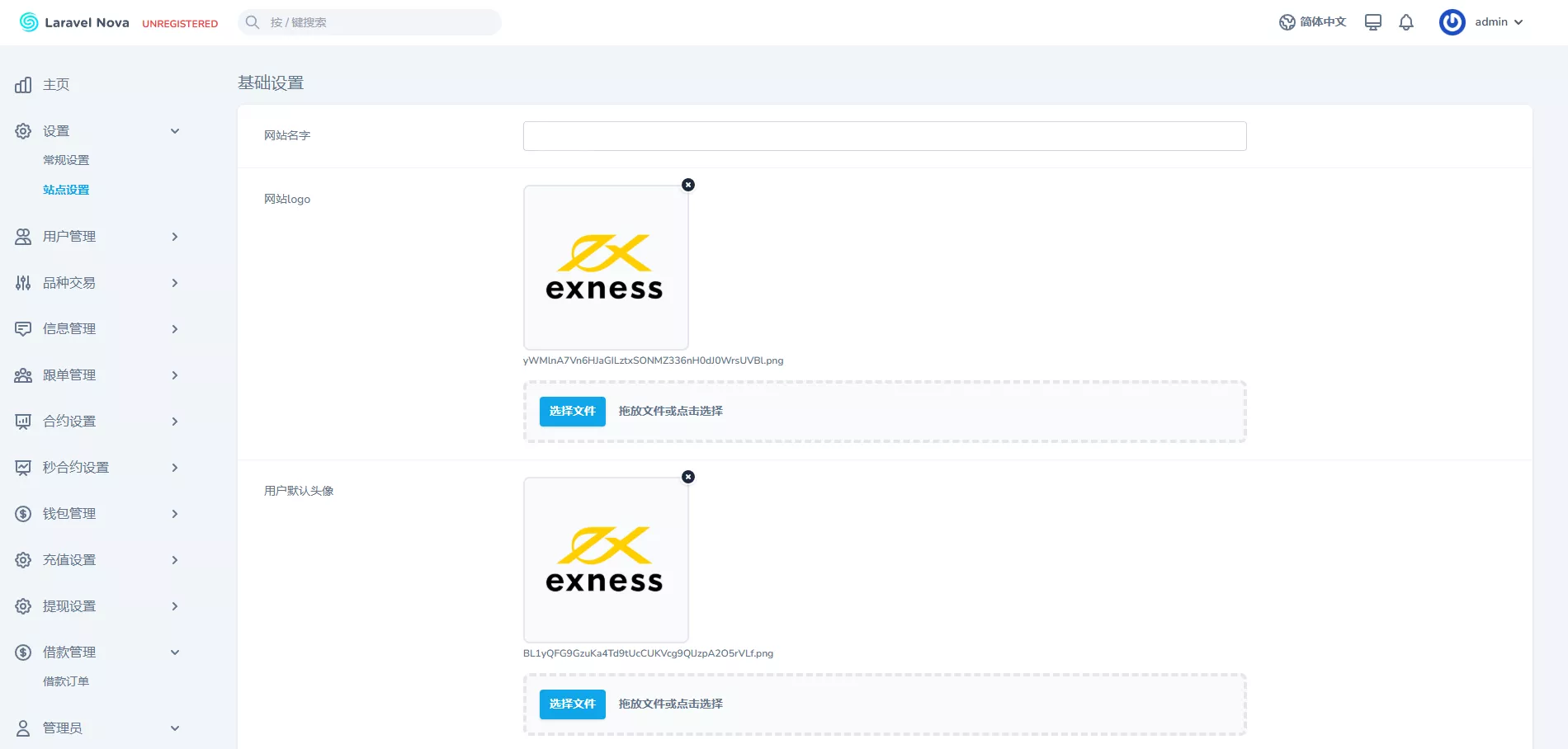Click the 钱包管理 dollar icon
Viewport: 1568px width, 749px height.
pos(23,514)
